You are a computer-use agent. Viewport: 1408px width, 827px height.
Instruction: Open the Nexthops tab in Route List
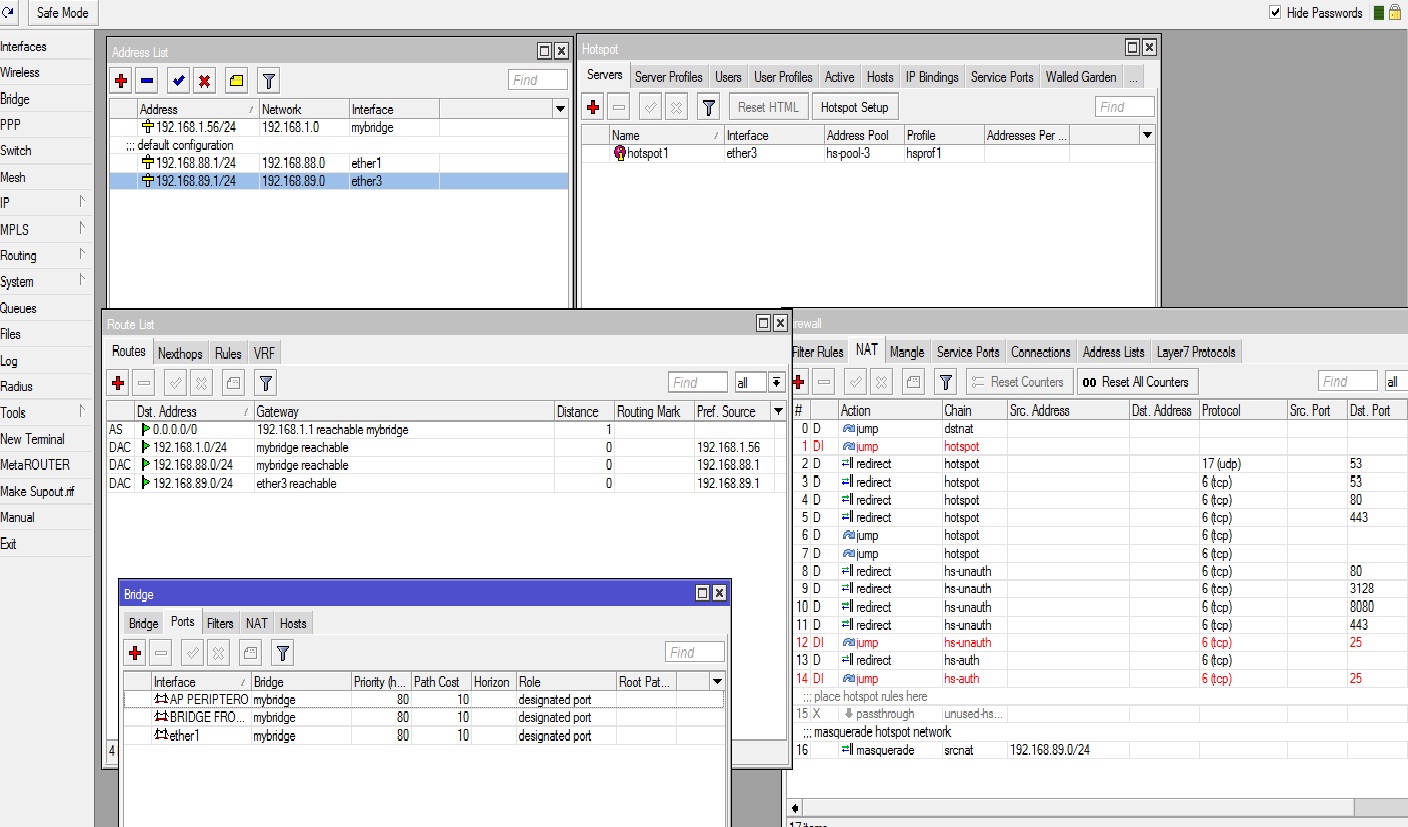point(180,353)
